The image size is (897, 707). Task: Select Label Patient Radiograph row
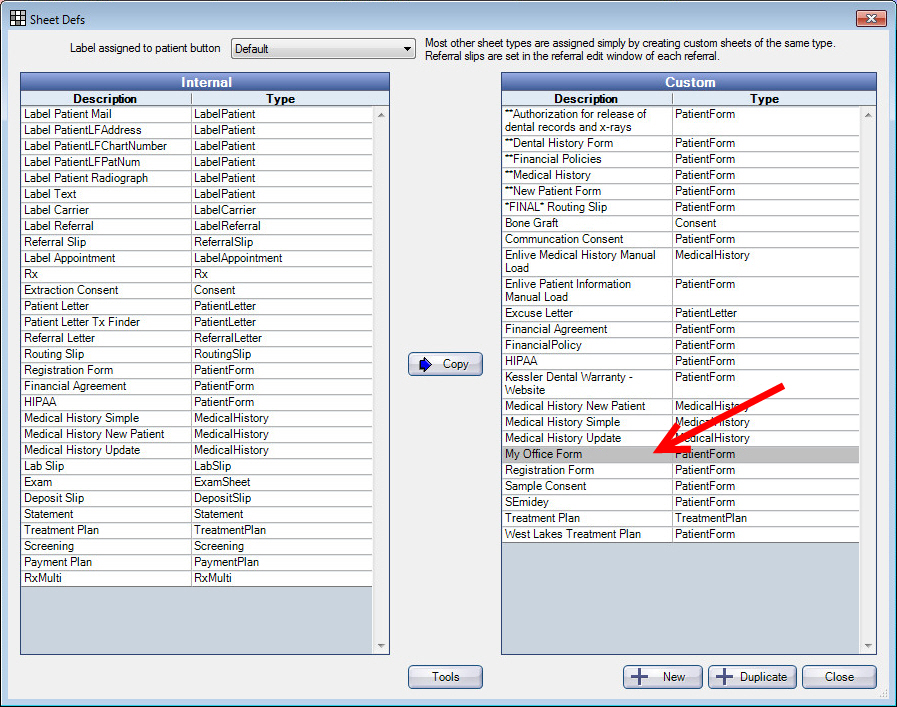196,178
